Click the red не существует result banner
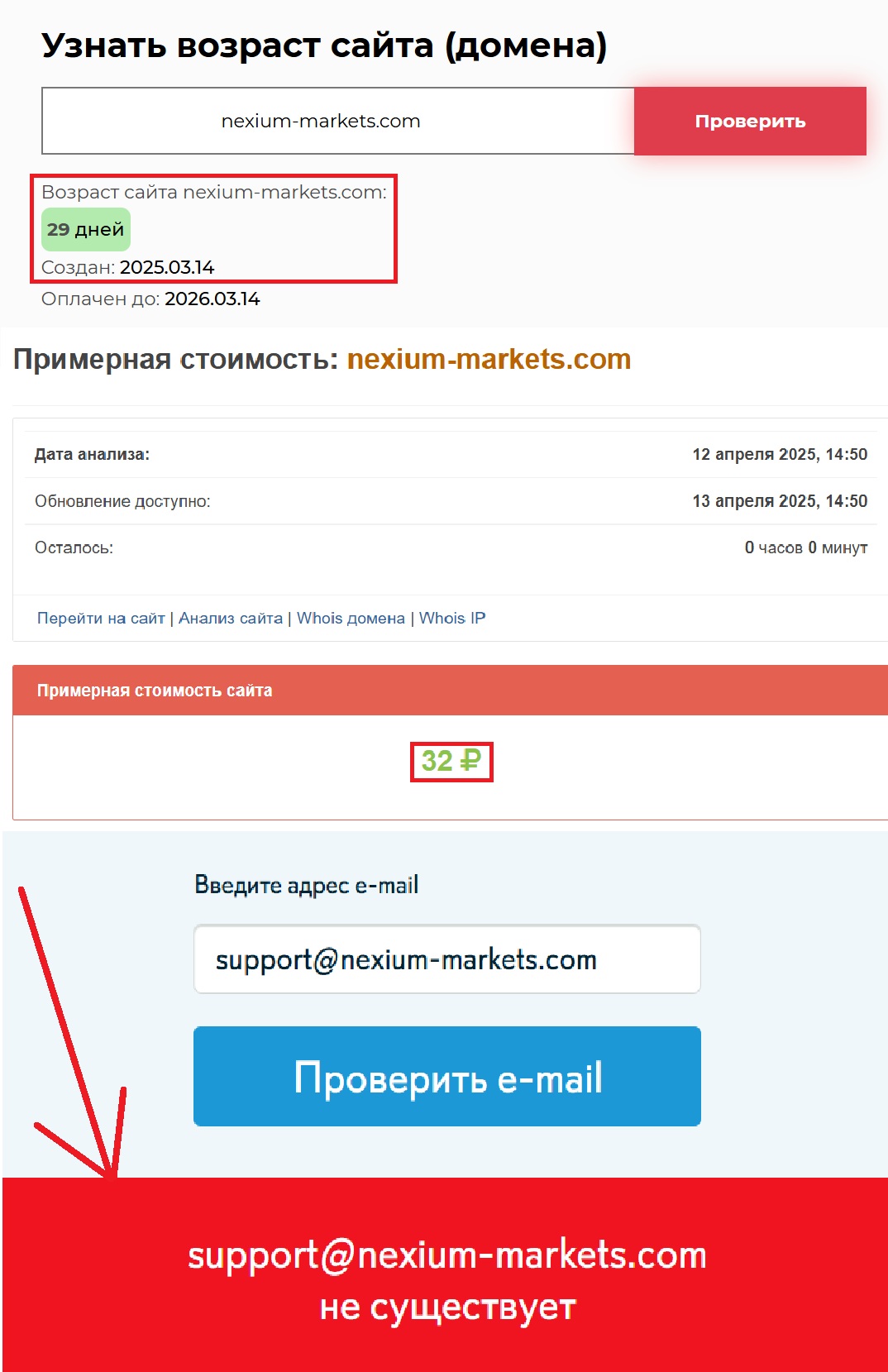This screenshot has width=888, height=1372. pos(445,1274)
